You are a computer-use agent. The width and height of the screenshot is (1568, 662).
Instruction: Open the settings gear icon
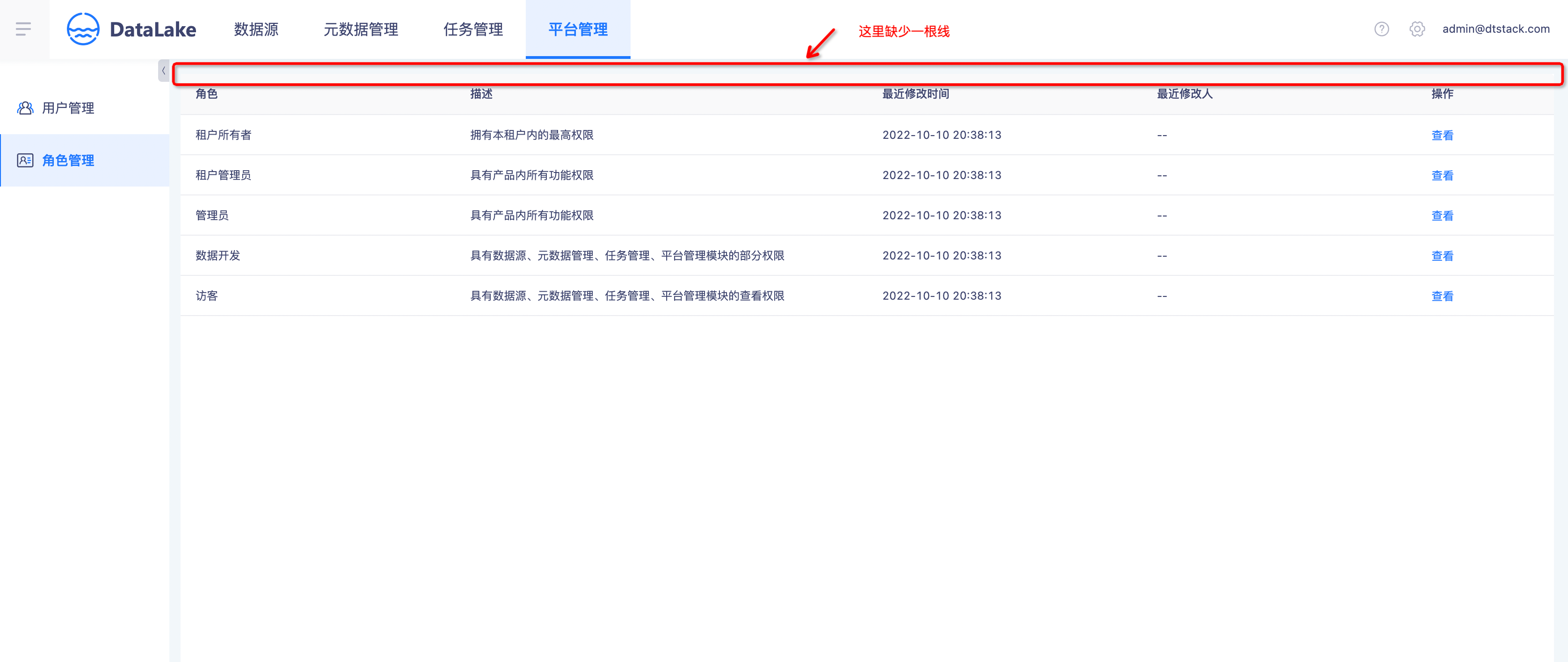pos(1417,29)
